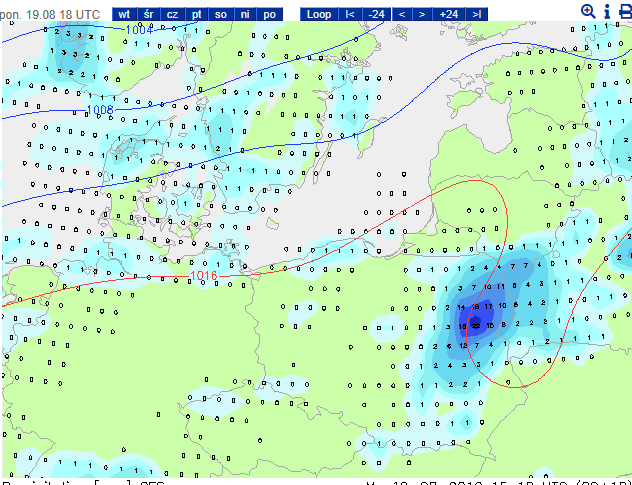Advance forecast by +24 hours
The width and height of the screenshot is (632, 485).
pos(449,14)
